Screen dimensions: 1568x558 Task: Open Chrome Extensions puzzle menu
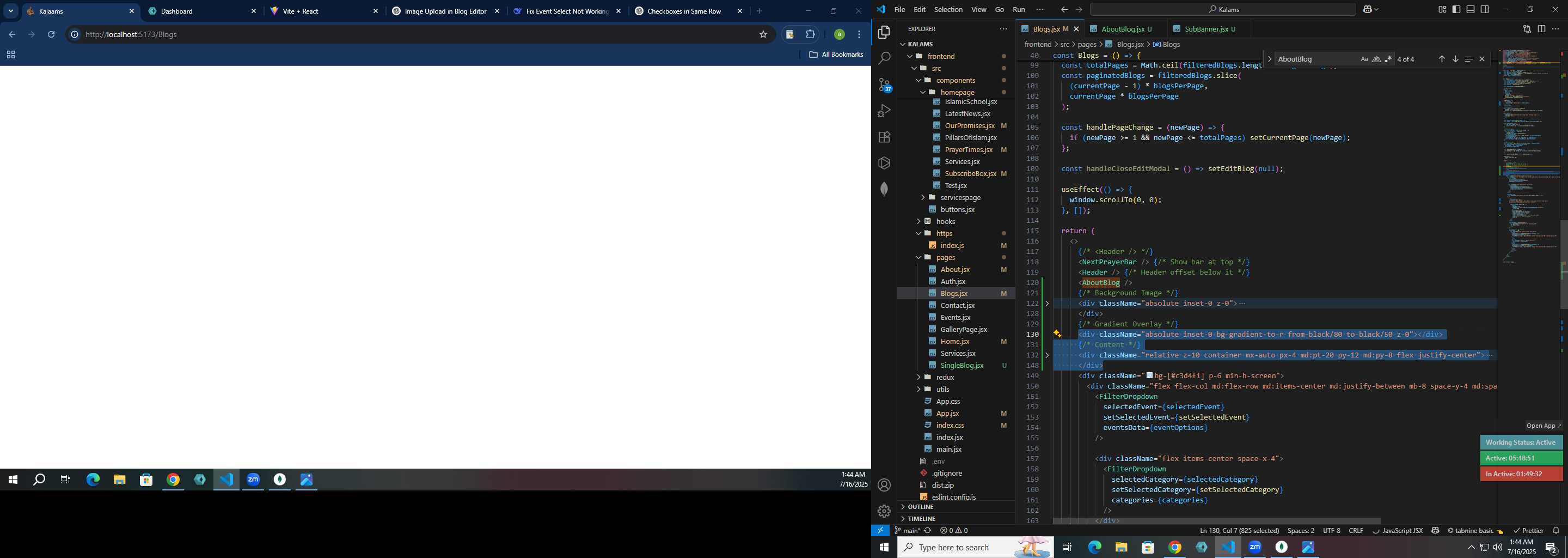pyautogui.click(x=810, y=35)
